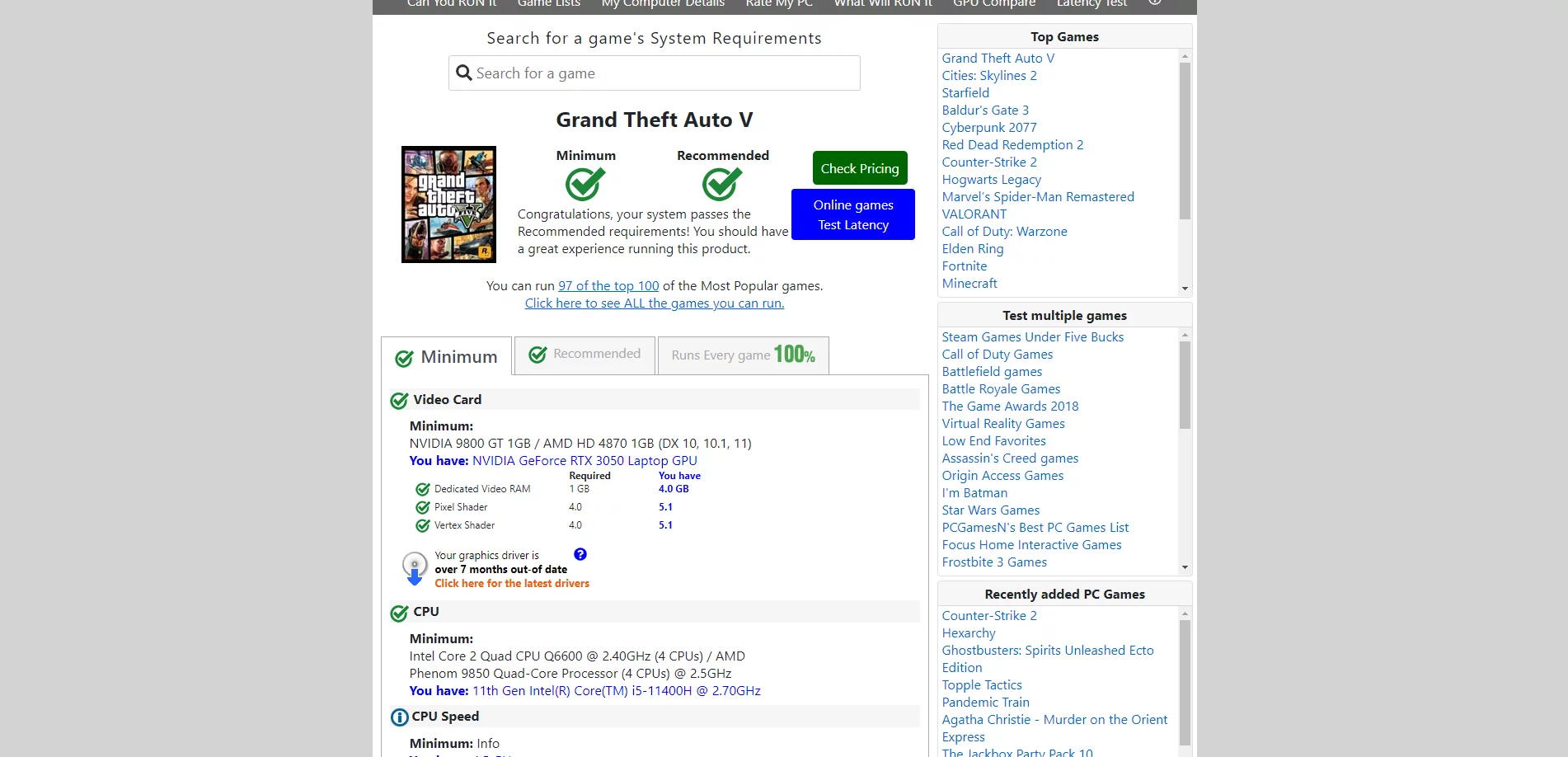Open Pandemic Train link
1568x757 pixels.
pos(986,703)
